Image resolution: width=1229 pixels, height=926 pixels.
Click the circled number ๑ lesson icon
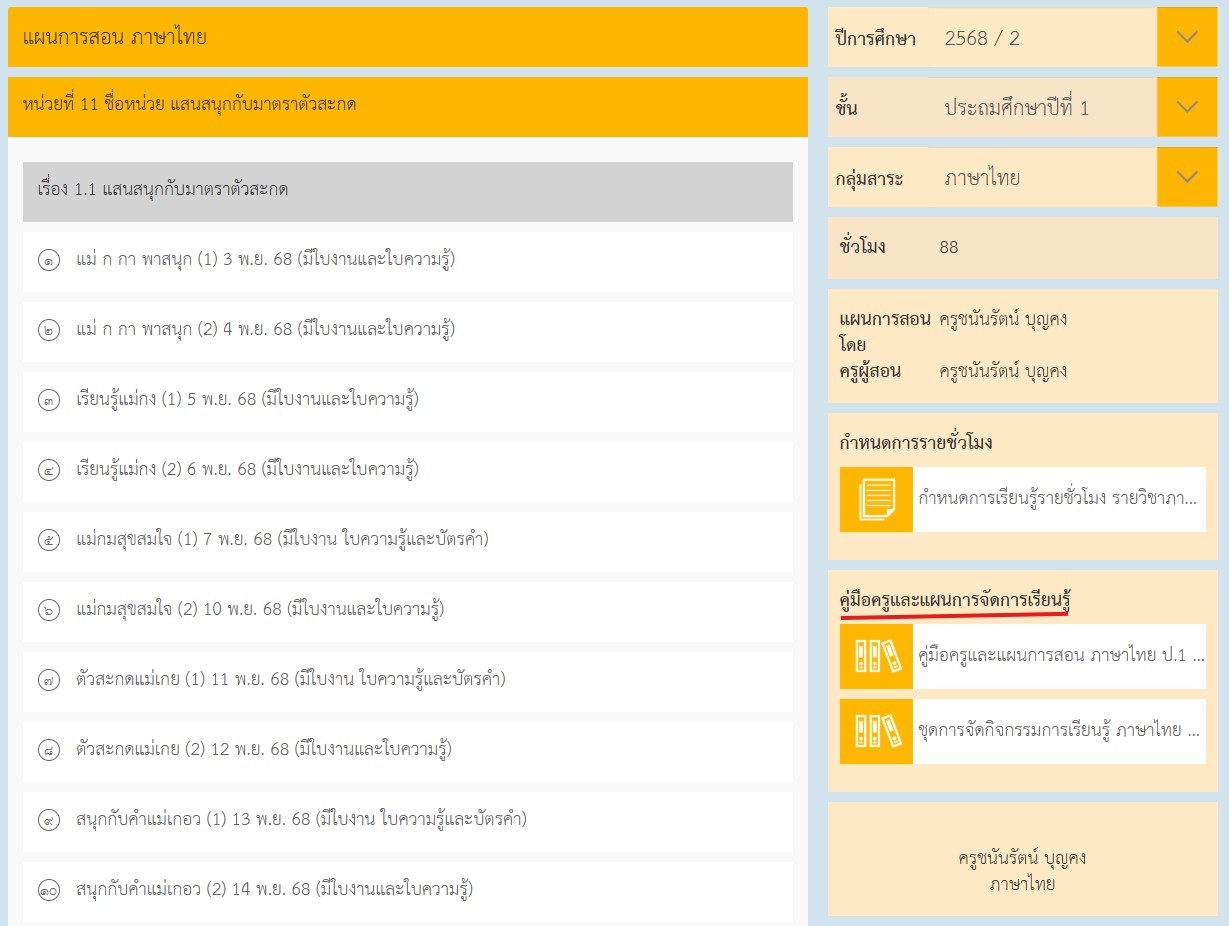click(x=49, y=261)
